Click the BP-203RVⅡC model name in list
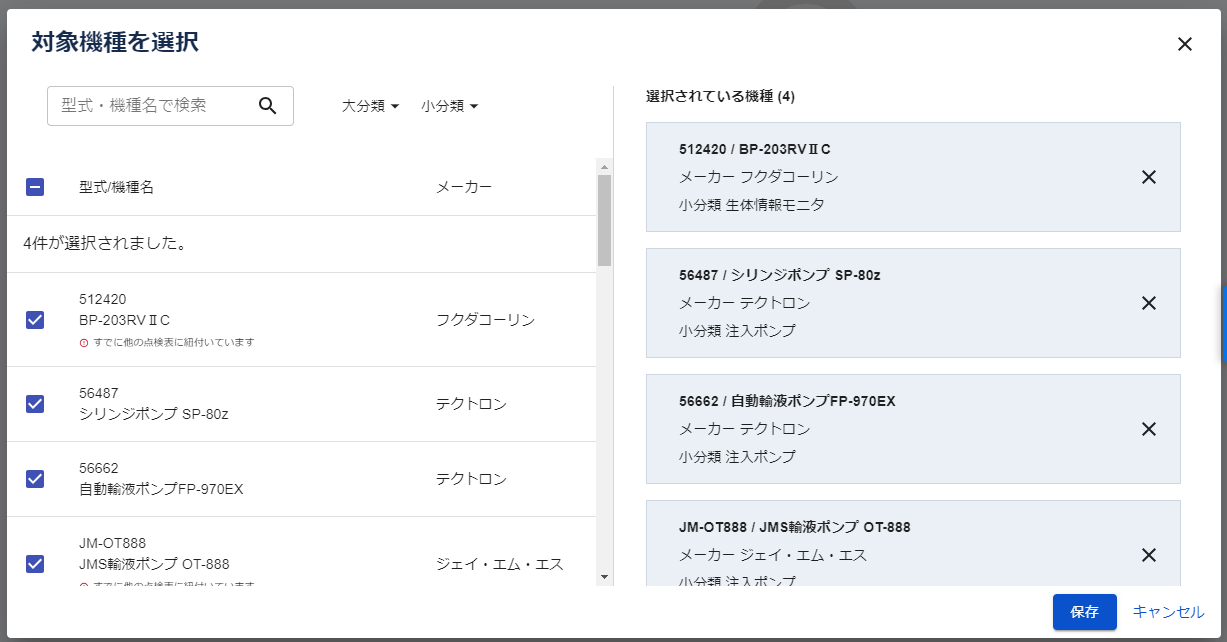The width and height of the screenshot is (1227, 642). (x=125, y=320)
